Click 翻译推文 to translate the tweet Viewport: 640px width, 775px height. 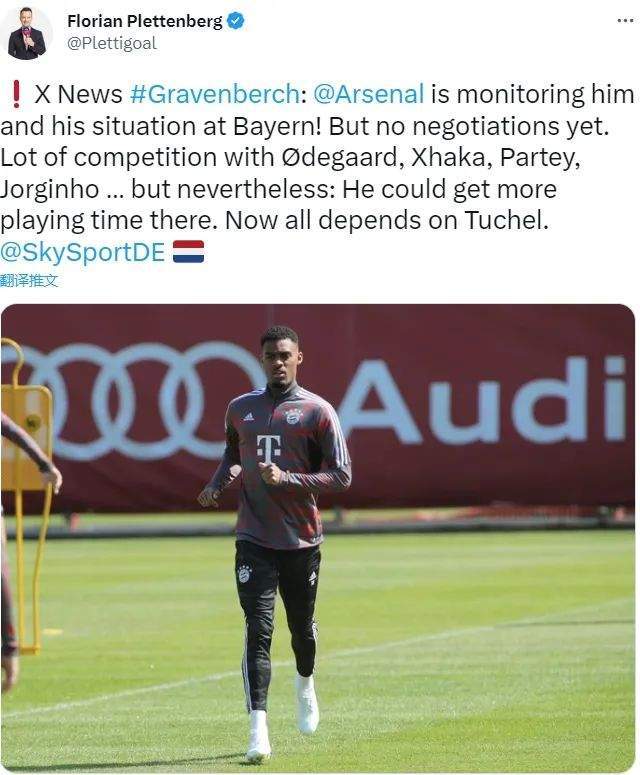click(x=29, y=281)
